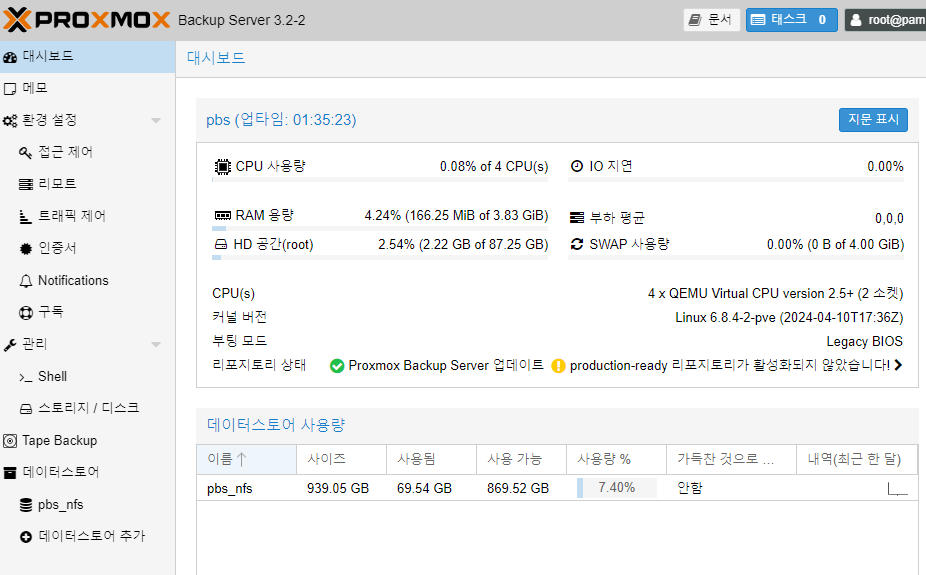Collapse the 환경 설정 section arrow

tap(156, 120)
